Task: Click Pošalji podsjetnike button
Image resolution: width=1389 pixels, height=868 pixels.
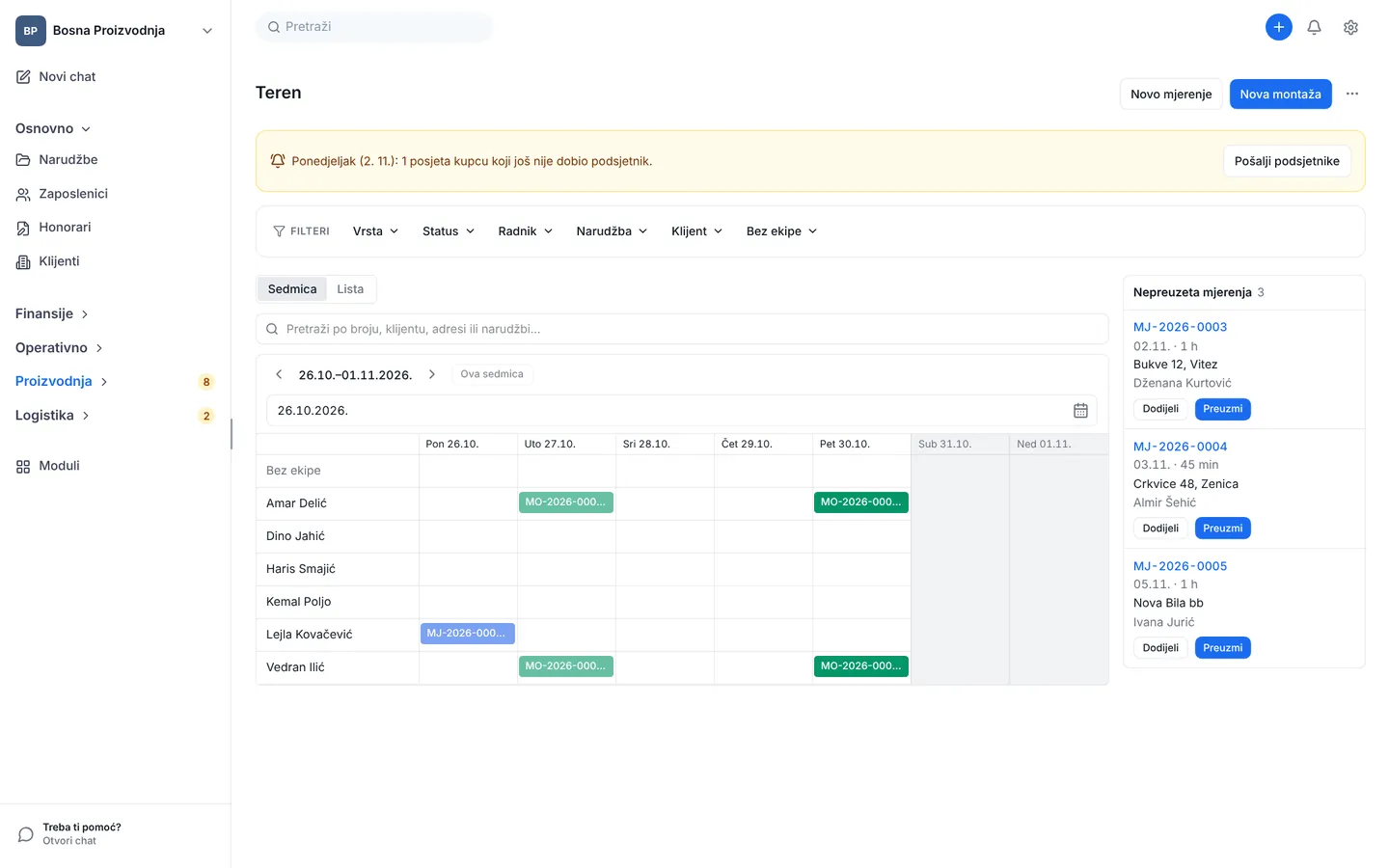Action: [x=1287, y=161]
